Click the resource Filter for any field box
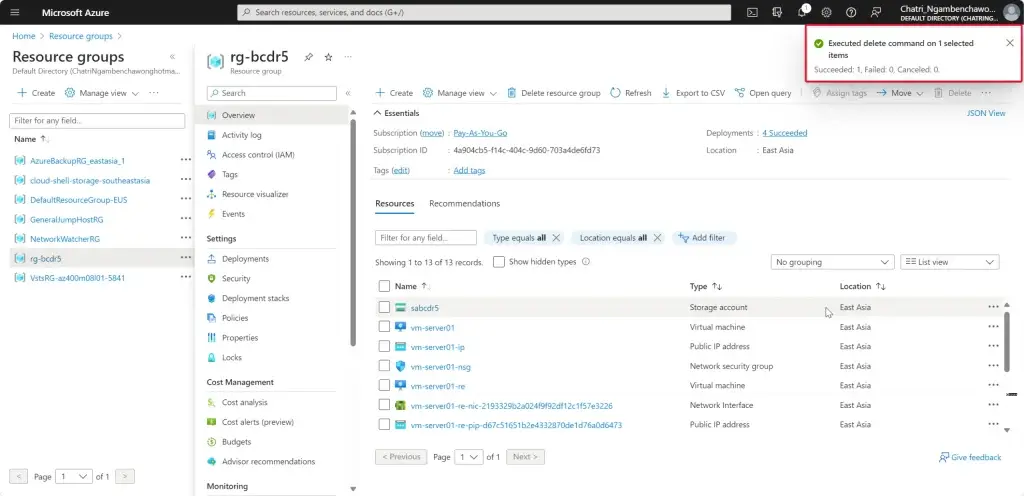Screen dimensions: 1024x496 point(426,238)
